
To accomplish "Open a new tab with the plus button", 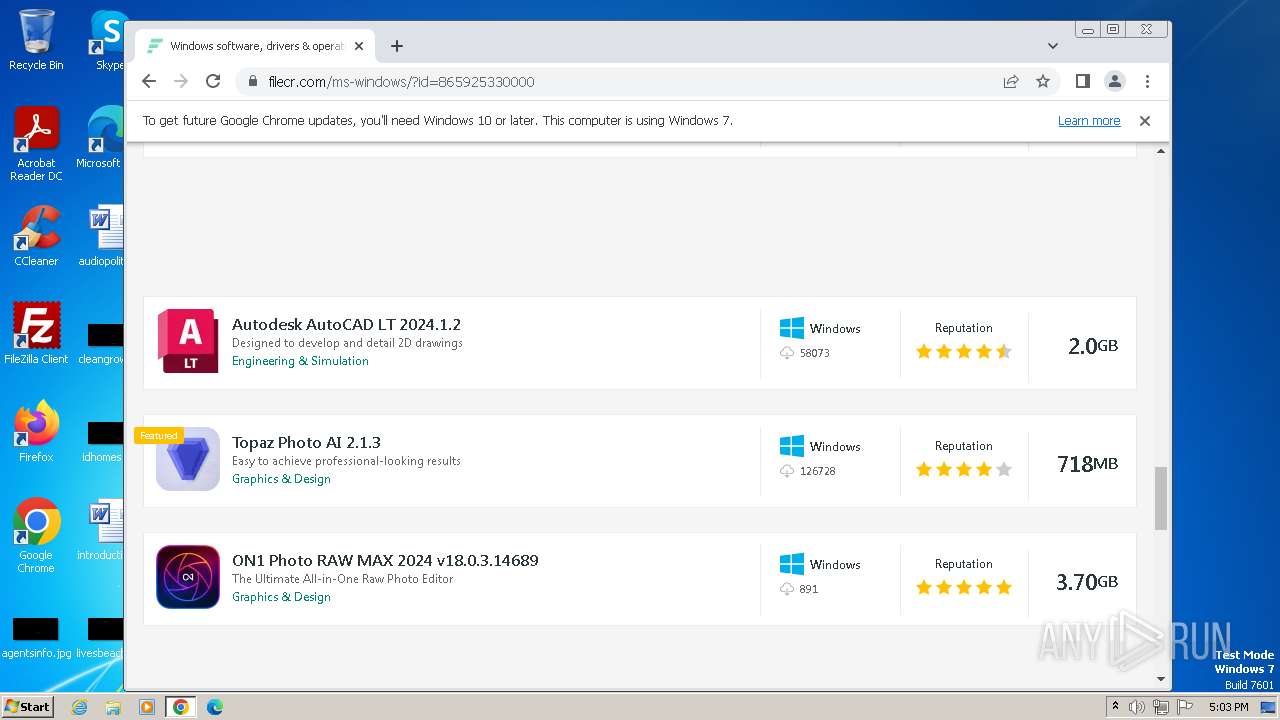I will [397, 46].
